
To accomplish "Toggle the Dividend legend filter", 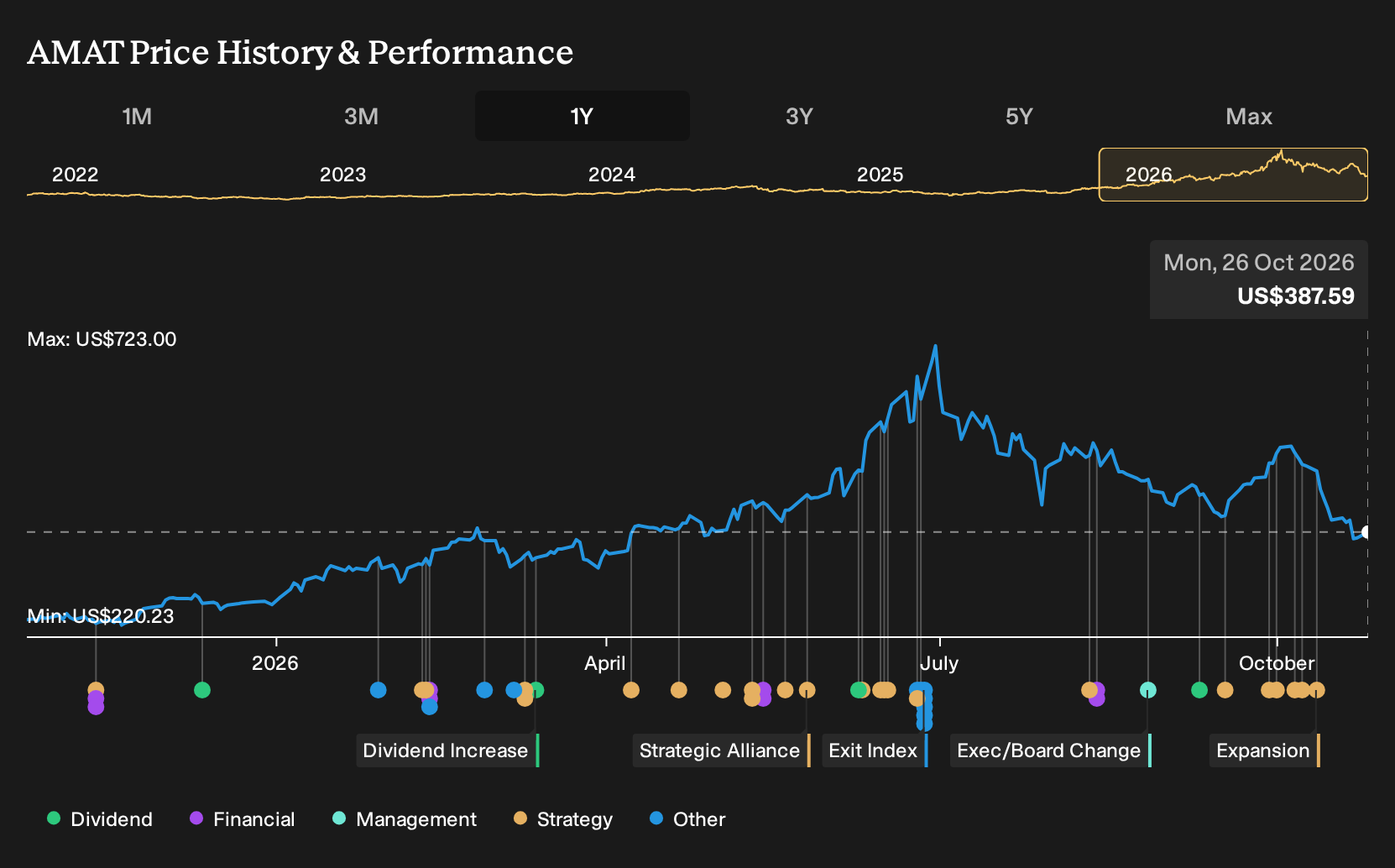I will 100,819.
